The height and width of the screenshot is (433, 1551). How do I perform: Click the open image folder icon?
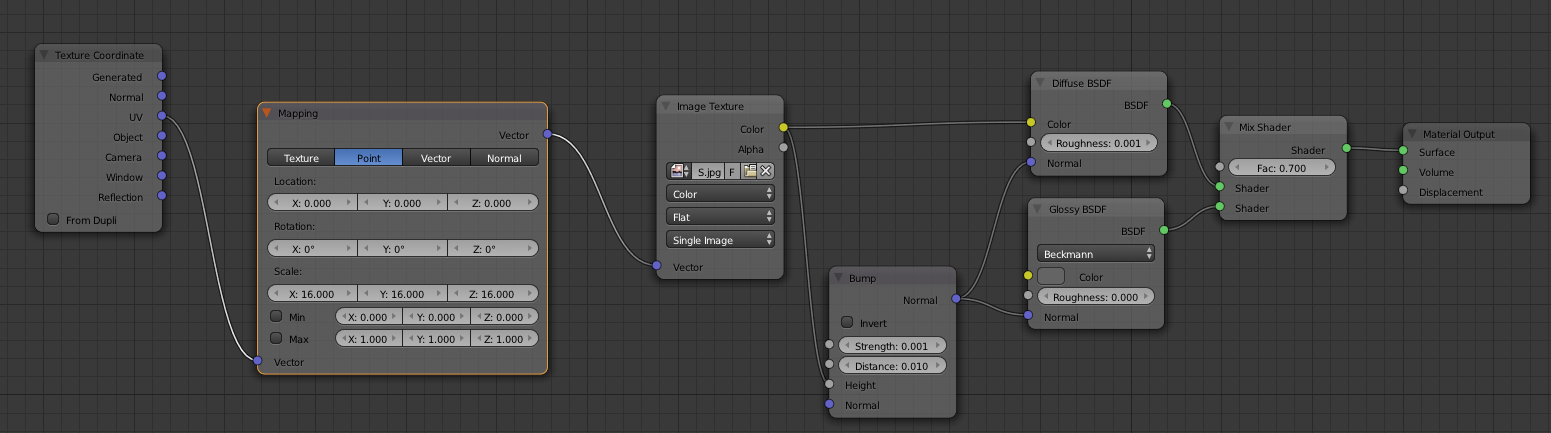(x=749, y=171)
